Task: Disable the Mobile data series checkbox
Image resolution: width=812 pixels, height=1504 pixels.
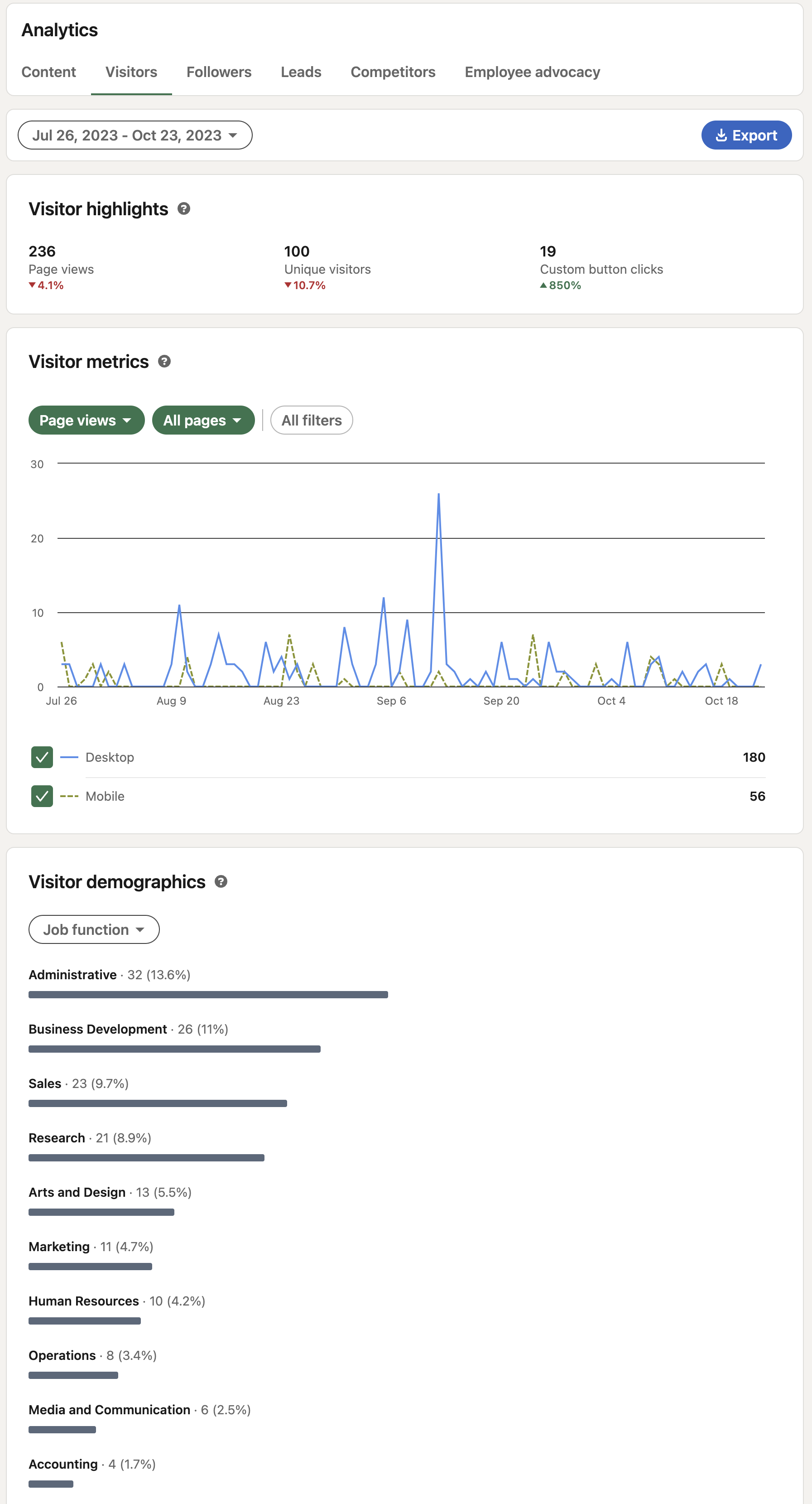Action: click(x=41, y=796)
